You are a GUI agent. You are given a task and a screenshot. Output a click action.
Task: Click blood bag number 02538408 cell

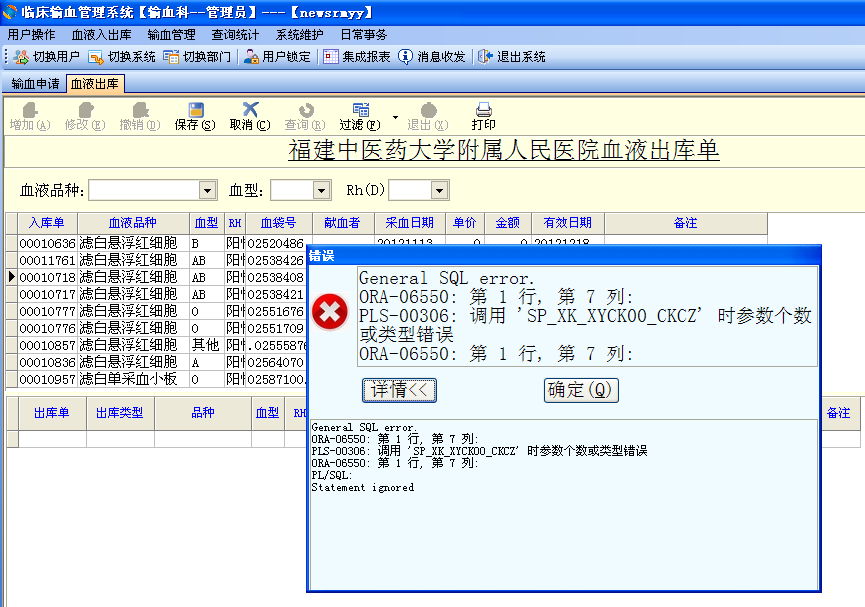coord(276,277)
